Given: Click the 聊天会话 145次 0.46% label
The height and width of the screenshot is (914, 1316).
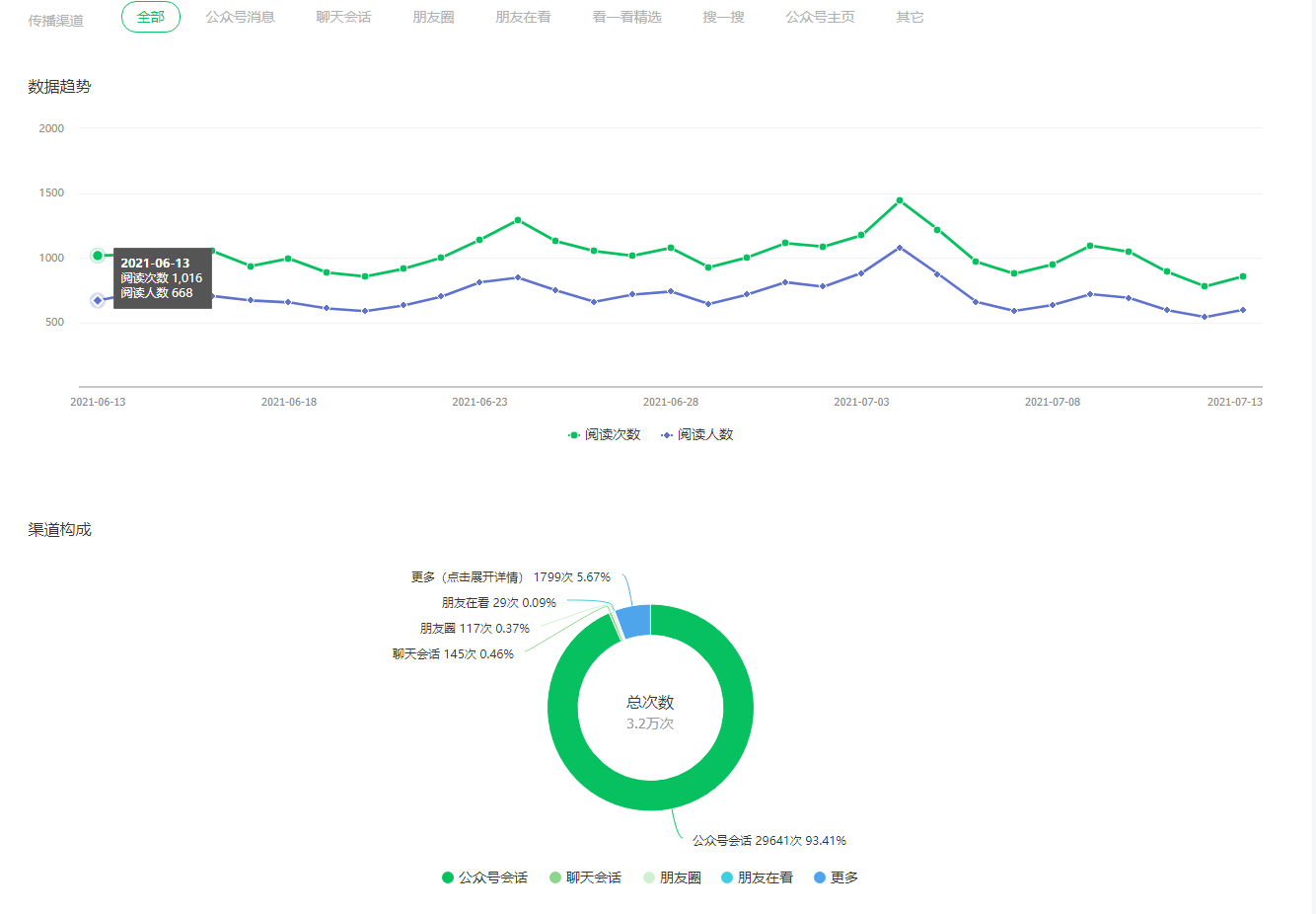Looking at the screenshot, I should (x=453, y=654).
